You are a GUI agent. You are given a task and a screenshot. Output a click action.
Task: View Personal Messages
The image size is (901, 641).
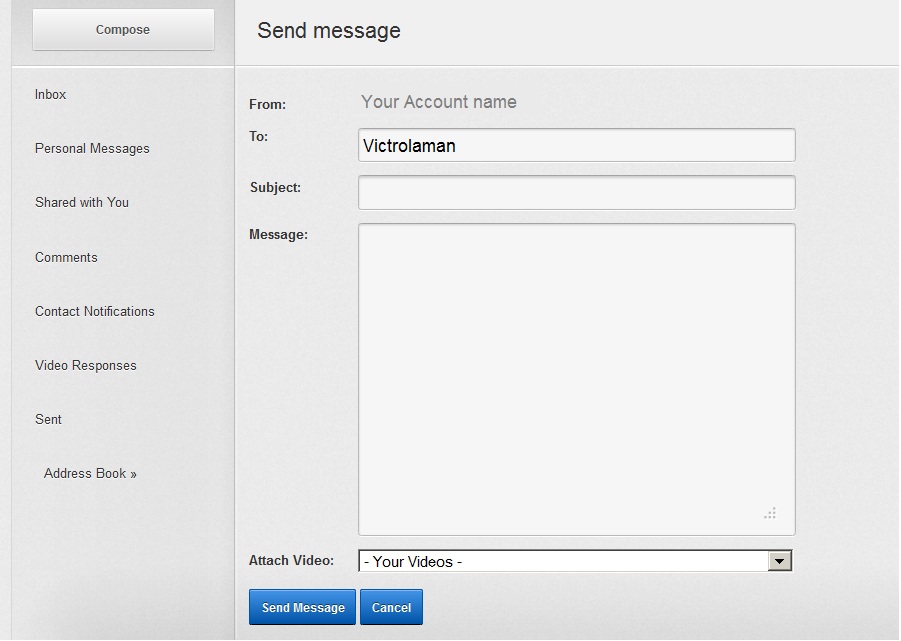tap(91, 147)
